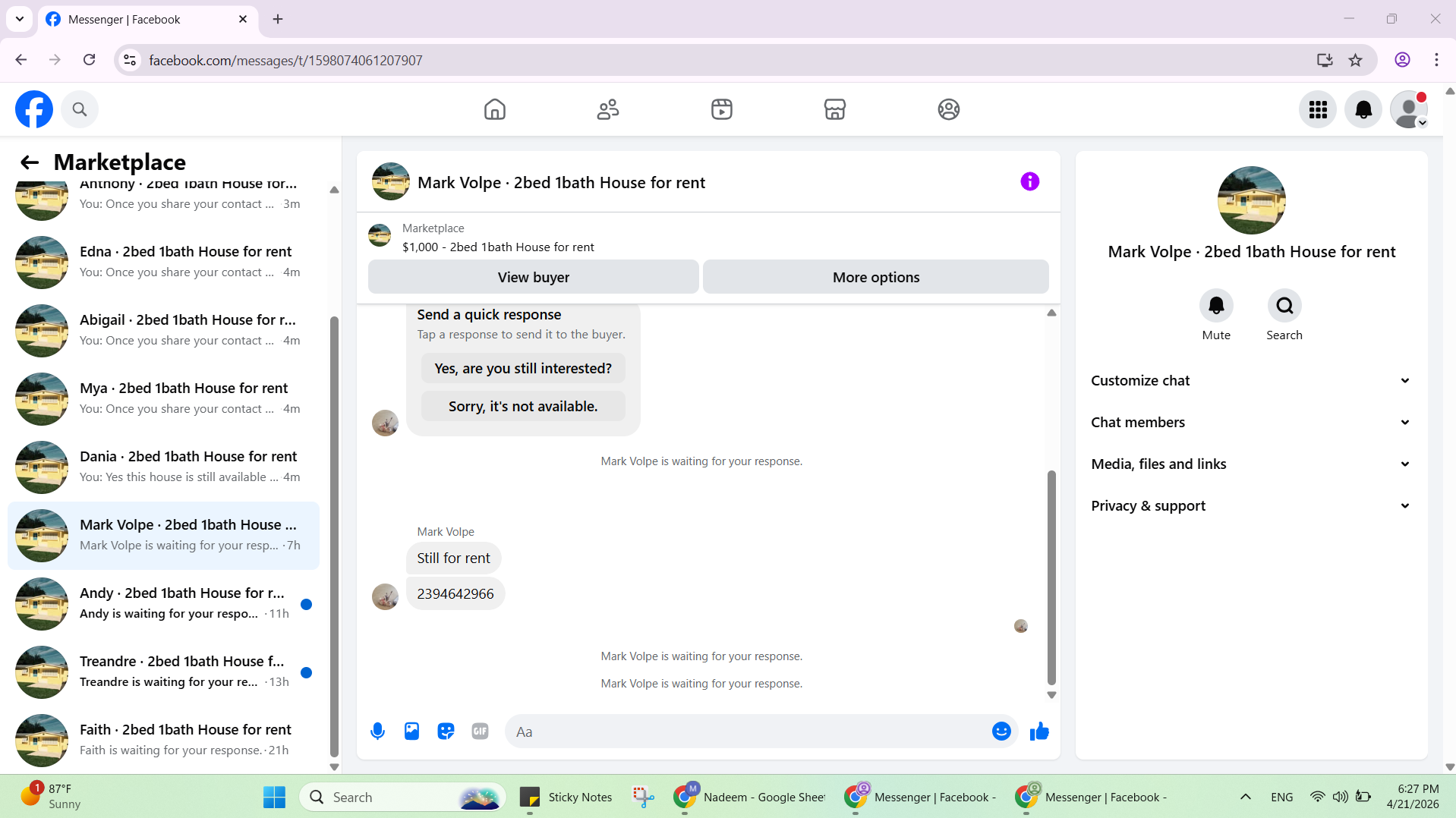Click the chat messages scrollbar
The image size is (1456, 818).
1051,577
